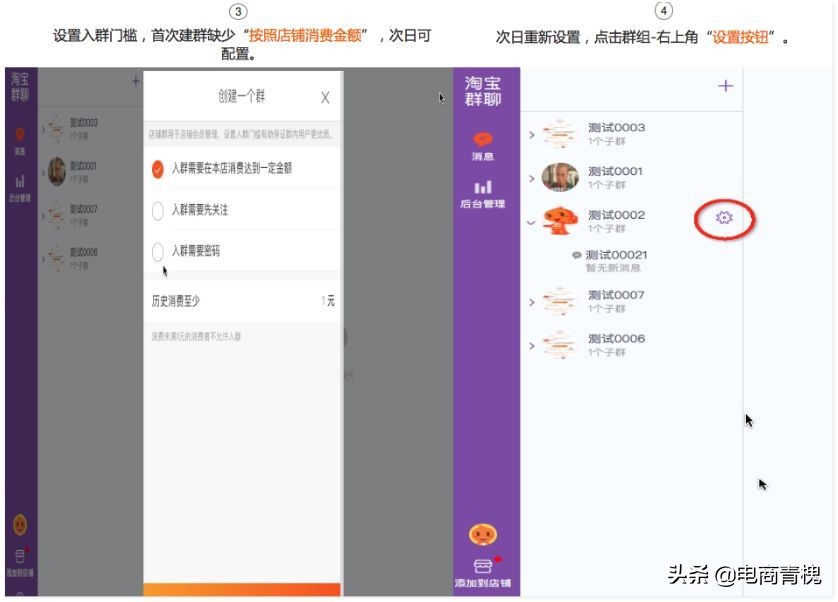Image resolution: width=838 pixels, height=602 pixels.
Task: Select the 测试0001 member avatar
Action: [560, 176]
